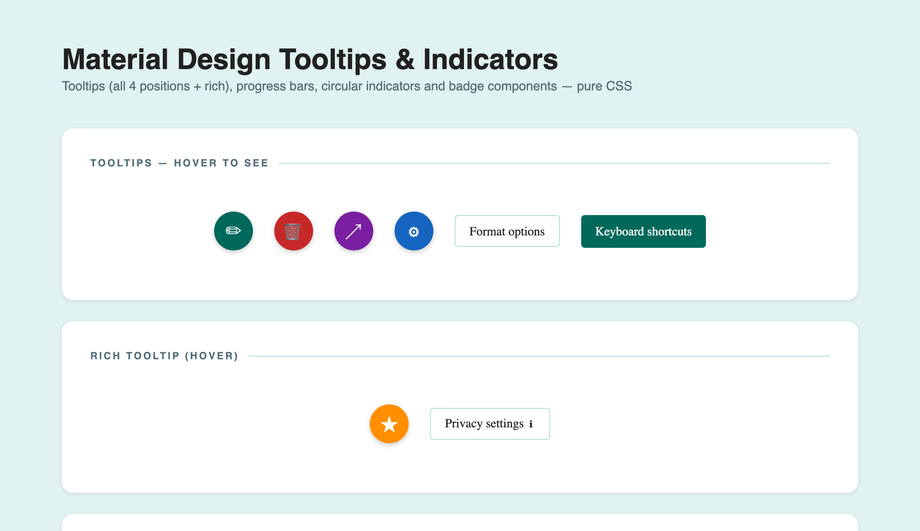Click the info icon in Privacy settings
The width and height of the screenshot is (920, 531).
coord(531,424)
